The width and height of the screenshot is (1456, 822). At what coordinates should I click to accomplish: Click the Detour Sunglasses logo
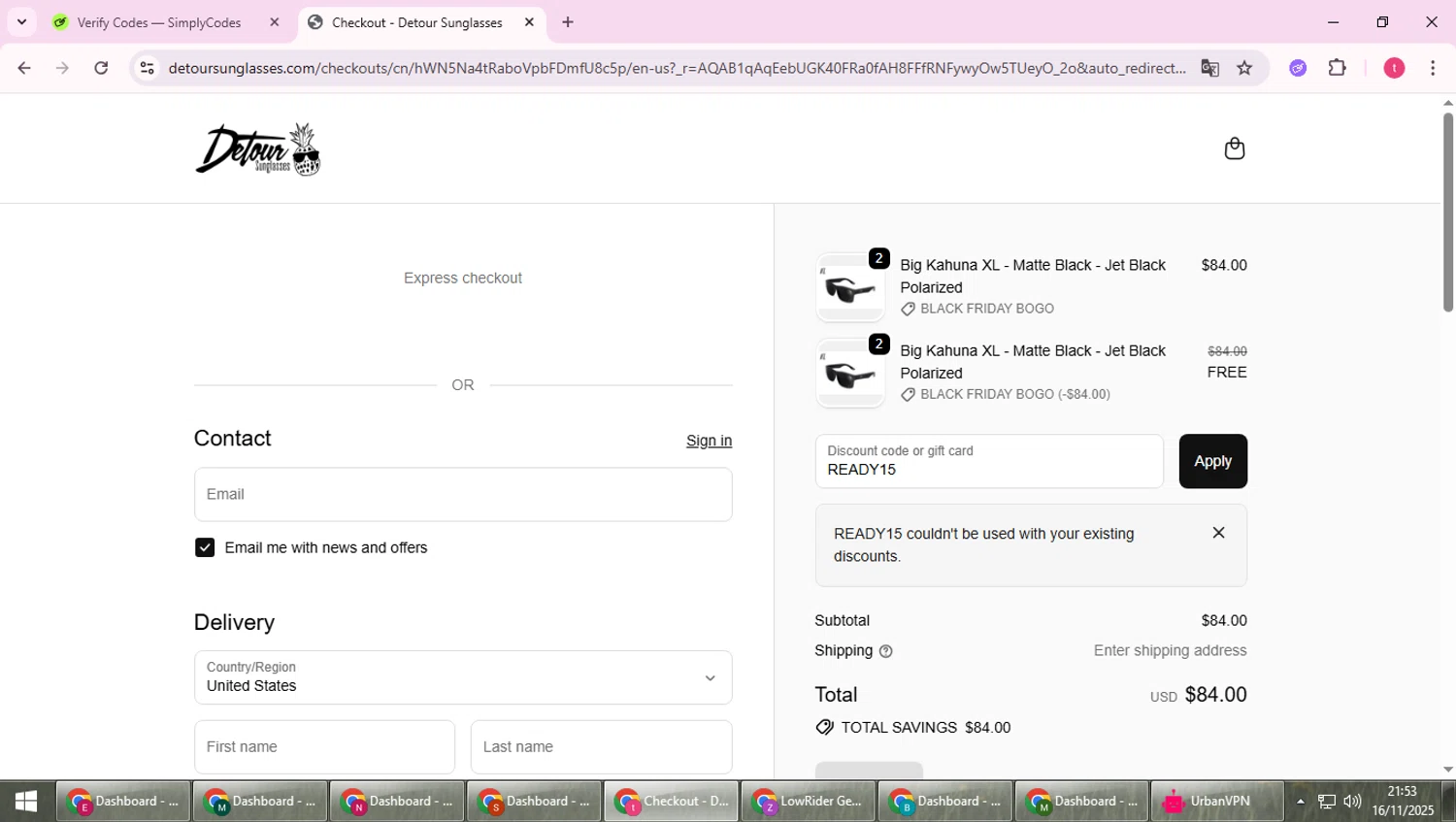click(x=258, y=149)
